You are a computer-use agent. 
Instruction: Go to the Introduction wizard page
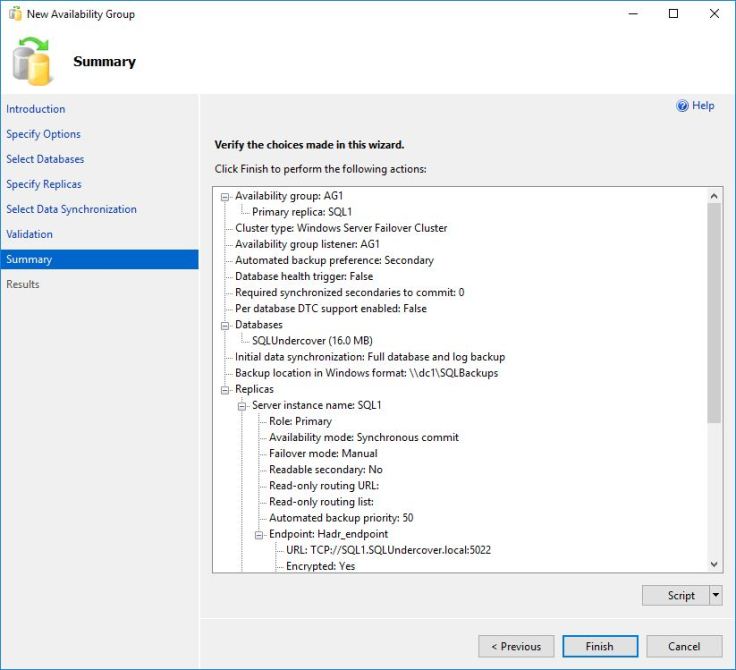(36, 109)
